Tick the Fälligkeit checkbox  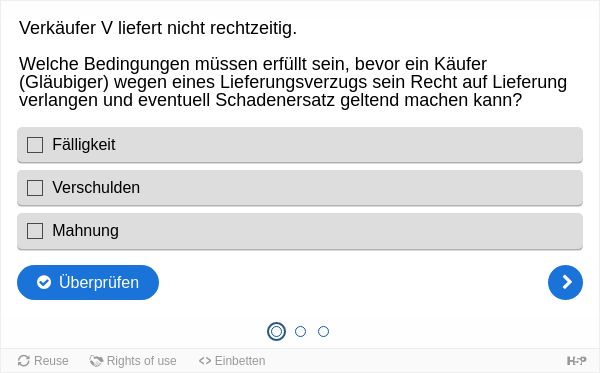click(x=35, y=145)
